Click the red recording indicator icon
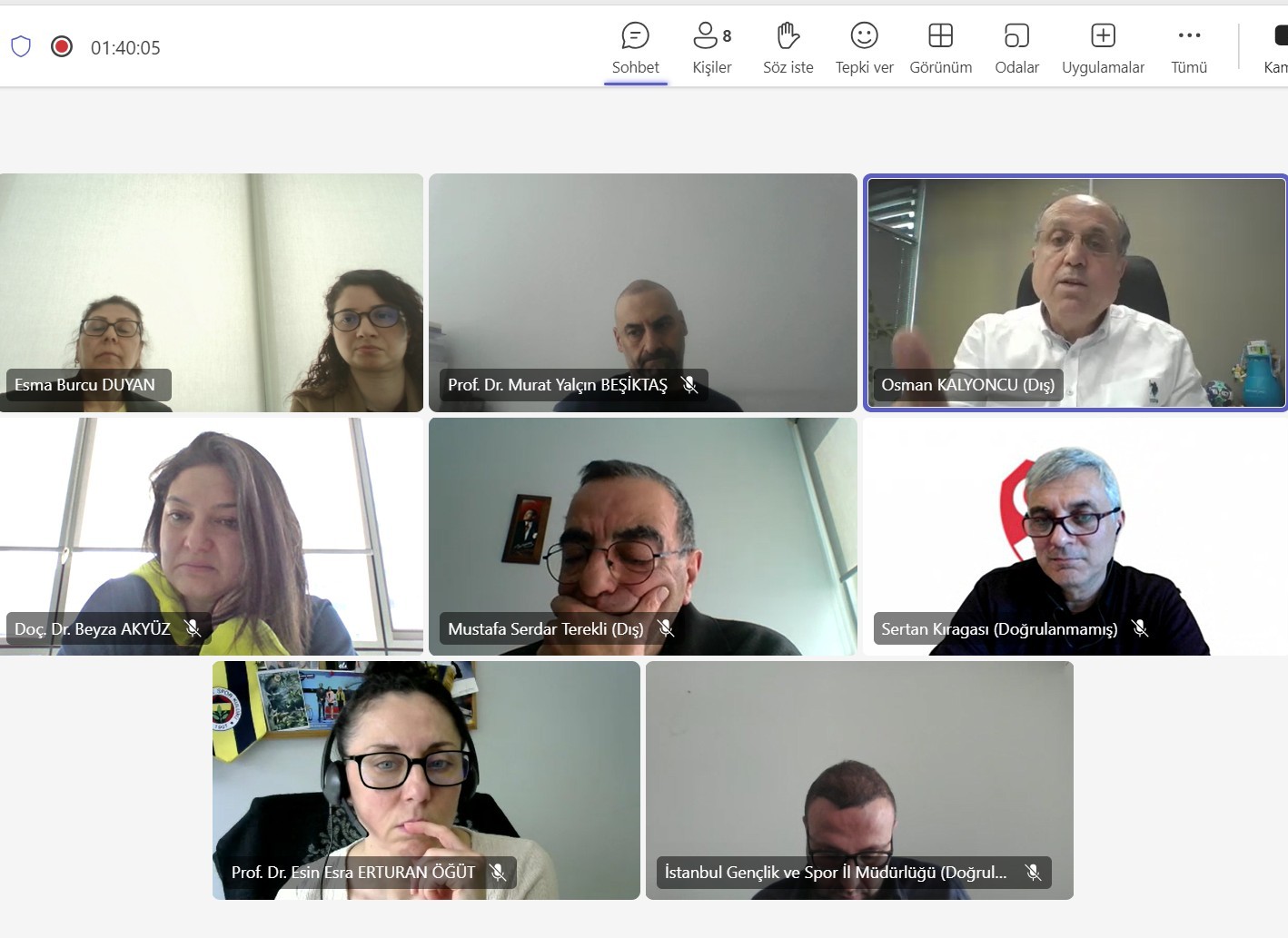The width and height of the screenshot is (1288, 938). click(x=62, y=46)
